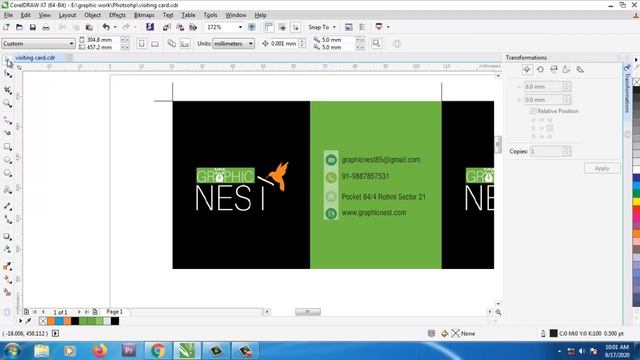This screenshot has width=640, height=360.
Task: Toggle the Relative Position checkbox
Action: pyautogui.click(x=533, y=111)
